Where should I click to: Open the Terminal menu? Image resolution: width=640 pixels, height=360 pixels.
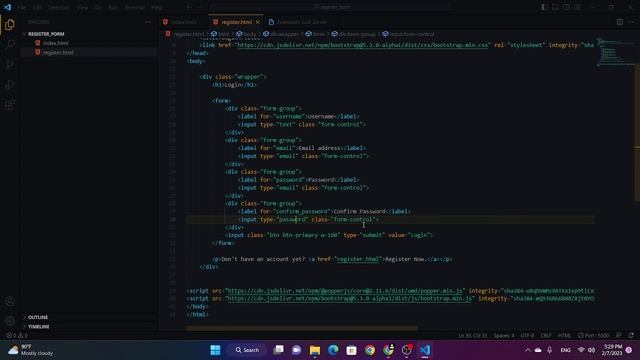(x=135, y=7)
